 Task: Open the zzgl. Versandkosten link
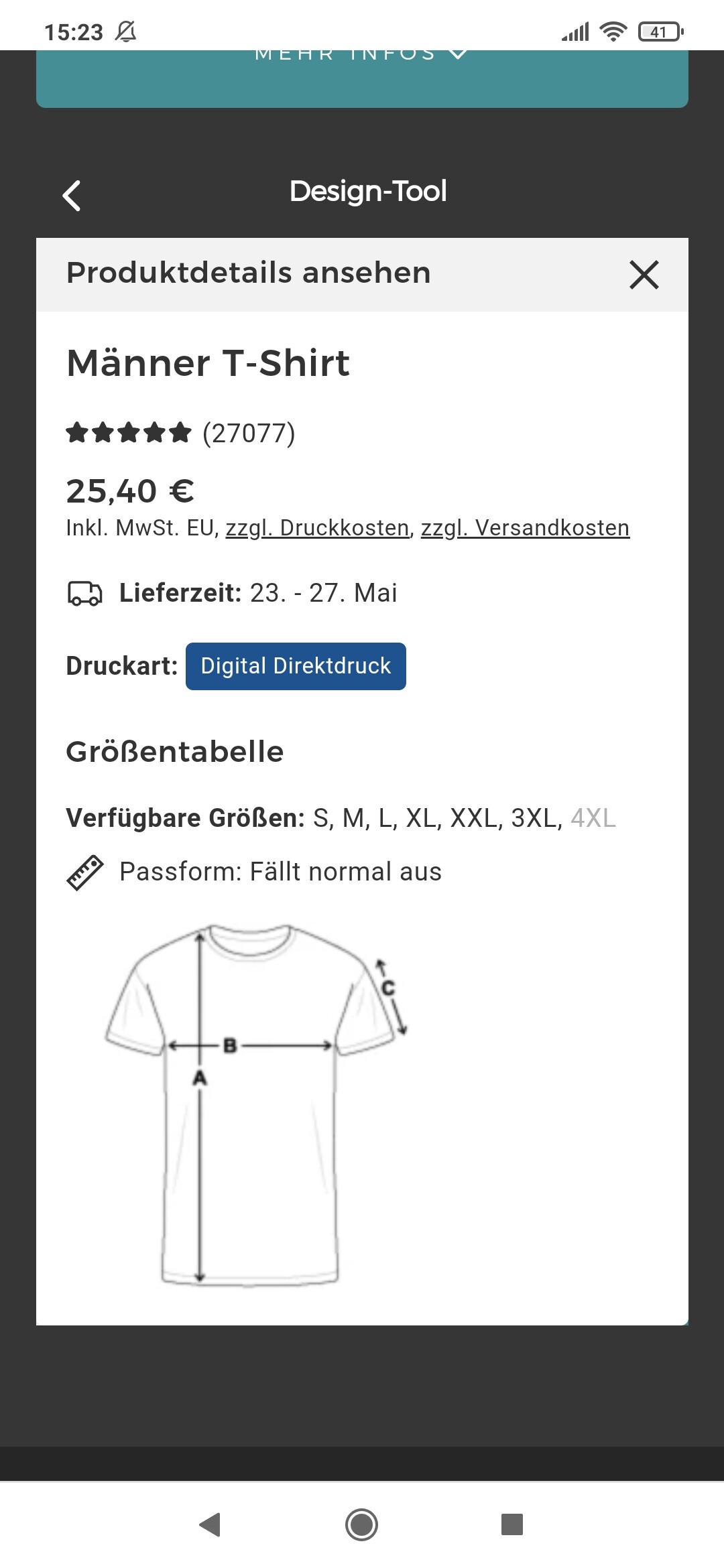click(x=525, y=528)
